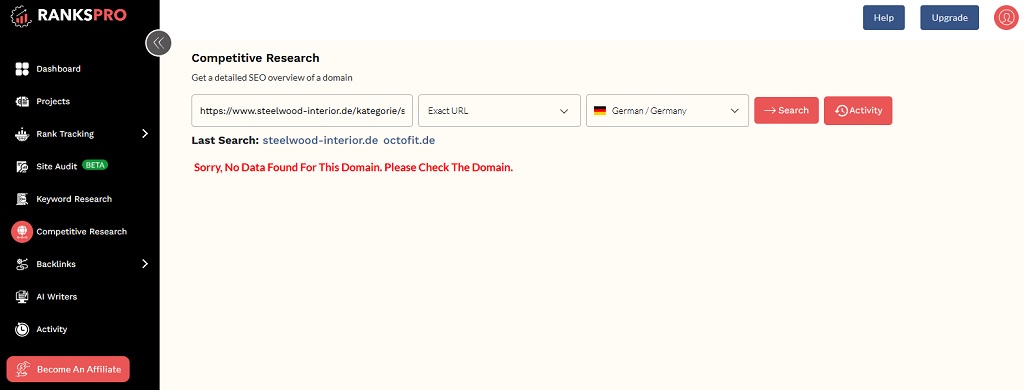Click the Rank Tracking icon

pyautogui.click(x=22, y=134)
